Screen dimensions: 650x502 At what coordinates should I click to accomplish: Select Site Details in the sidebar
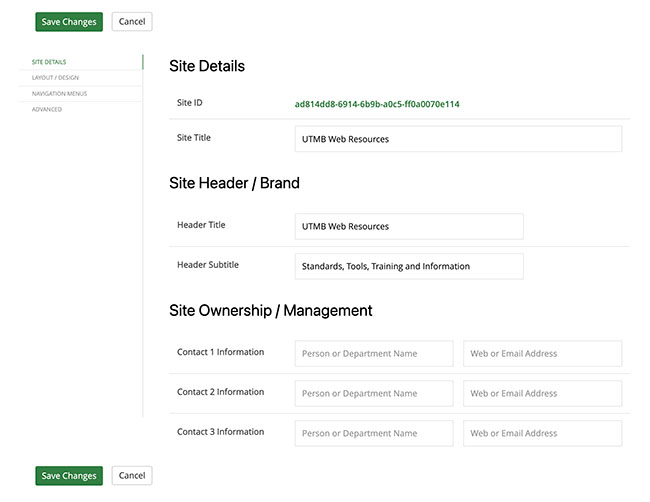(x=48, y=62)
